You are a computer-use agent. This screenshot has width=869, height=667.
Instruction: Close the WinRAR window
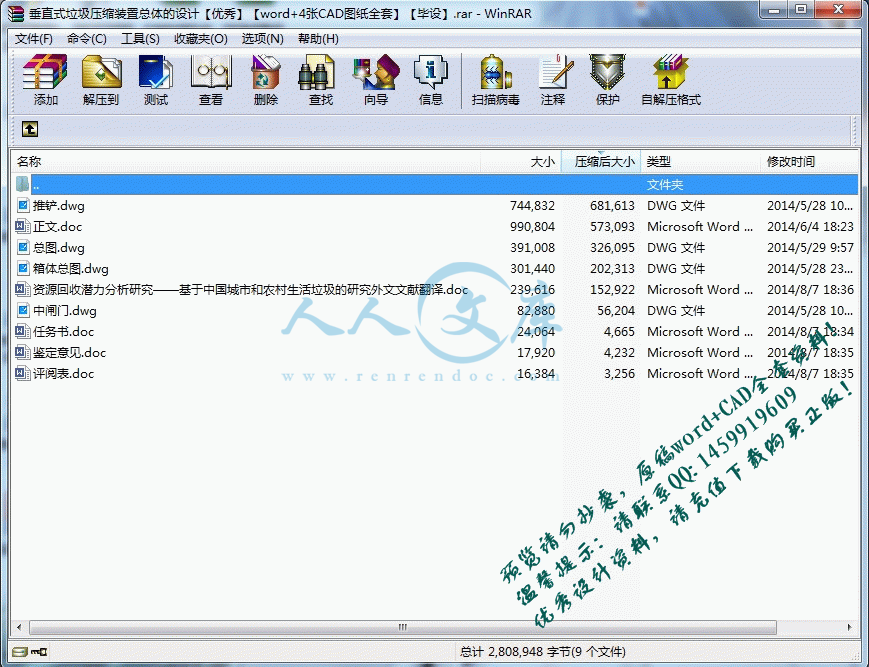(x=839, y=9)
